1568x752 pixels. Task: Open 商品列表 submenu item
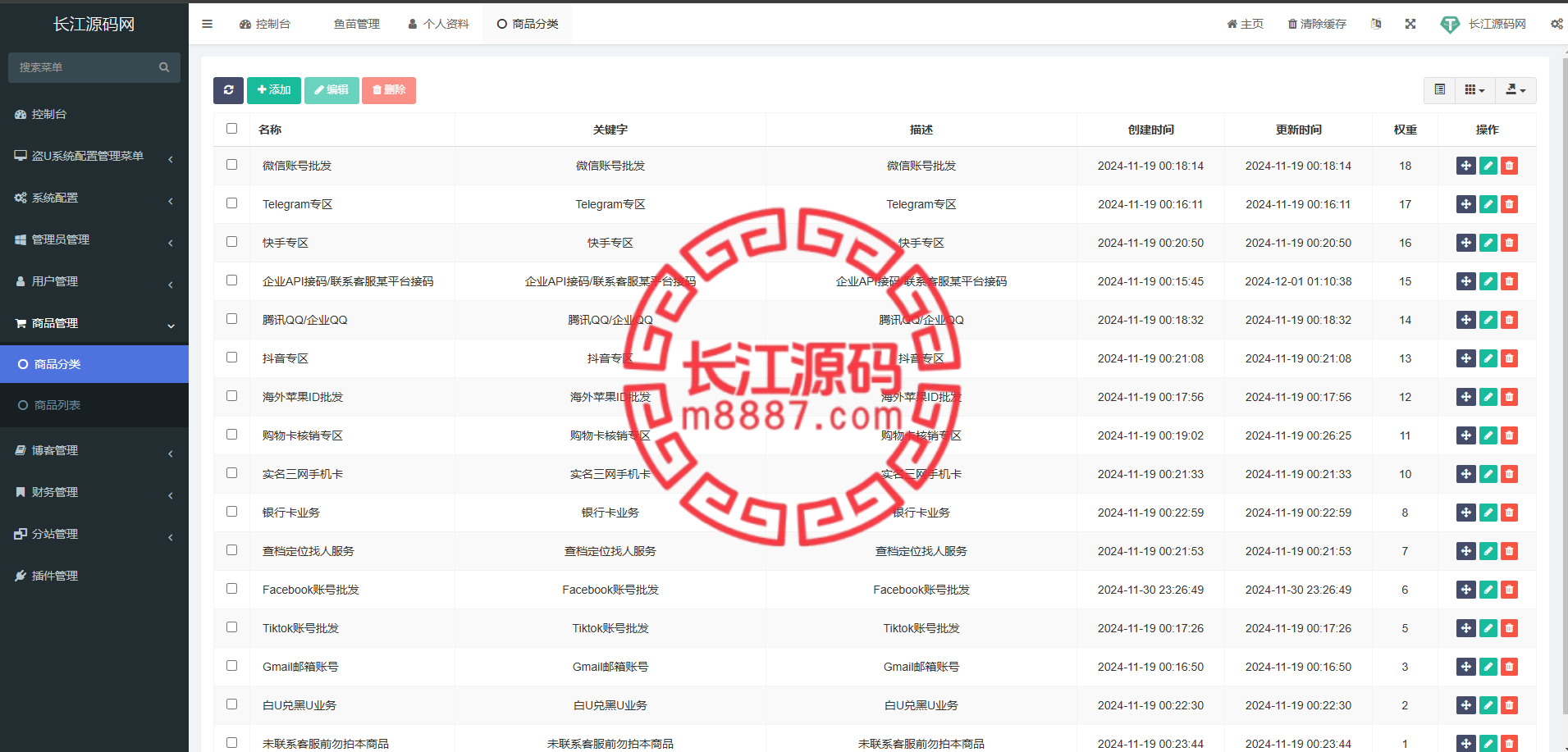tap(94, 405)
